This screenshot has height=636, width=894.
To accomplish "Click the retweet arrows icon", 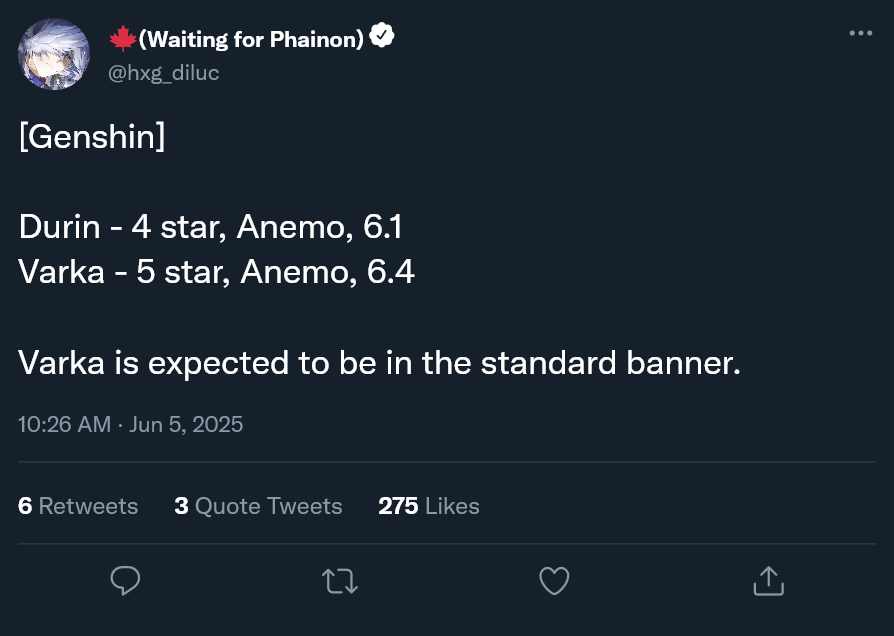I will click(340, 580).
